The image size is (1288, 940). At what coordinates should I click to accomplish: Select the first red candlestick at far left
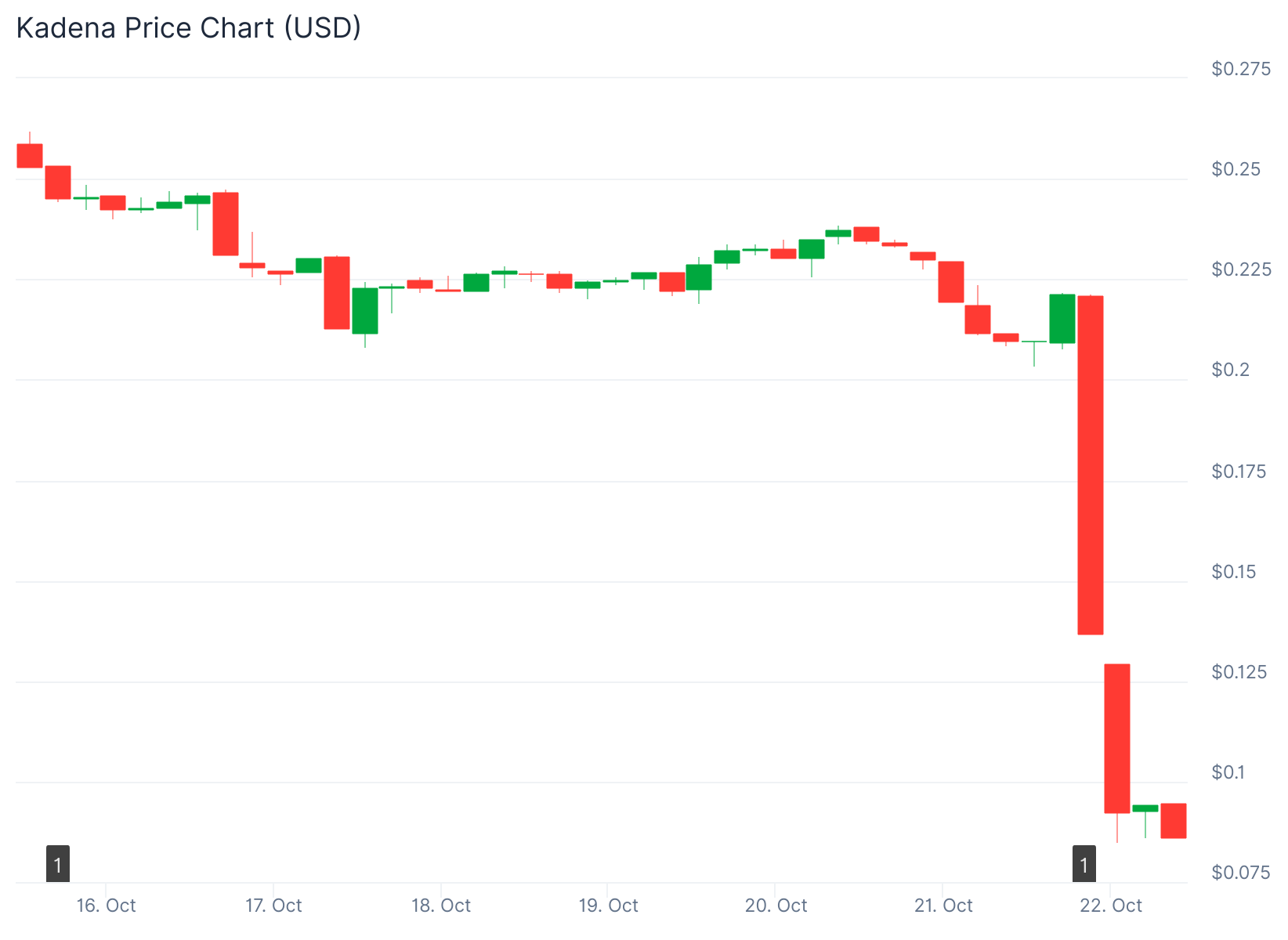click(30, 156)
